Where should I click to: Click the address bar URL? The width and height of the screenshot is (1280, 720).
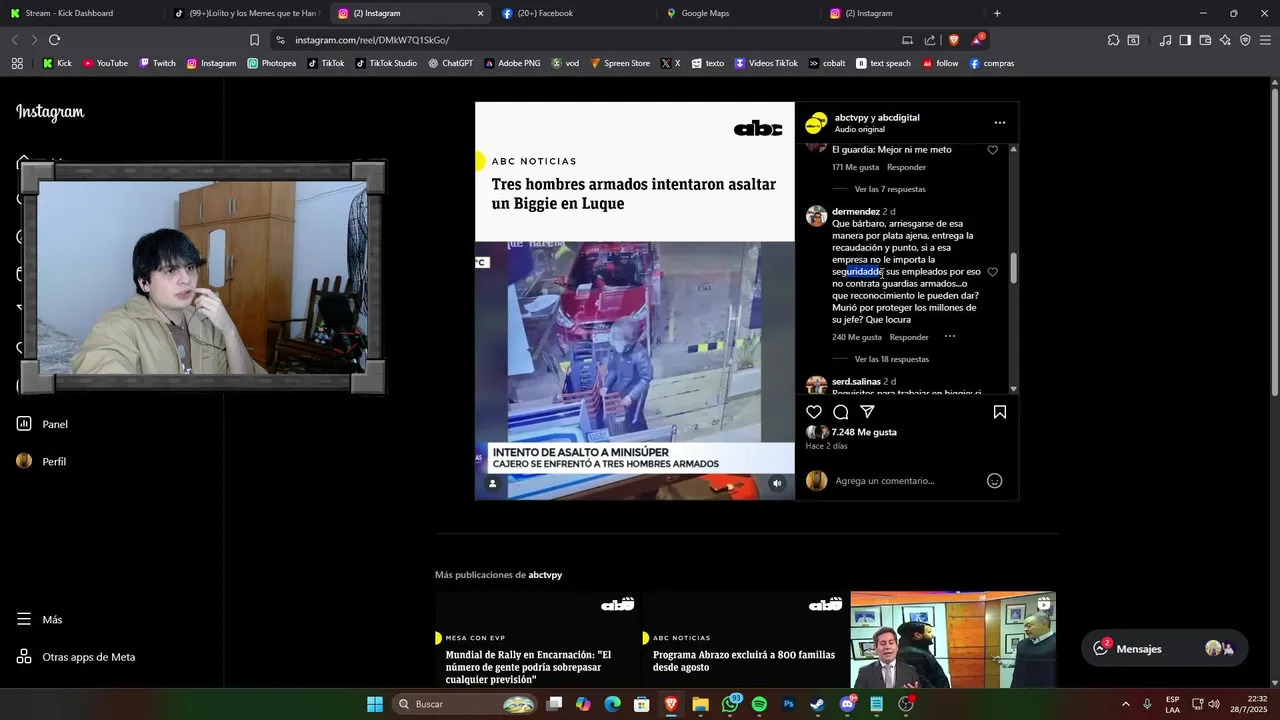click(x=372, y=40)
